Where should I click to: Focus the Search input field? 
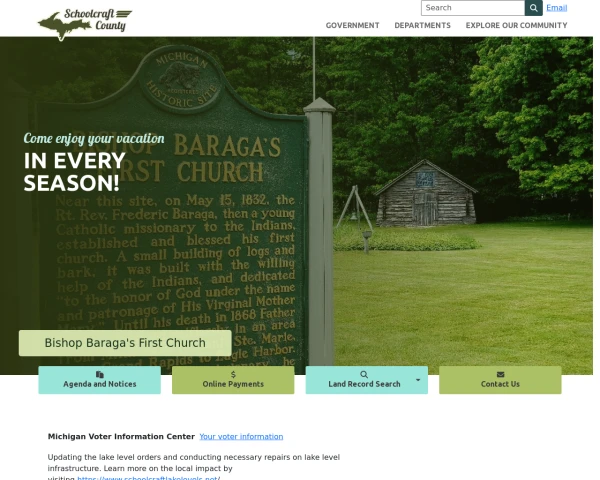(x=473, y=8)
